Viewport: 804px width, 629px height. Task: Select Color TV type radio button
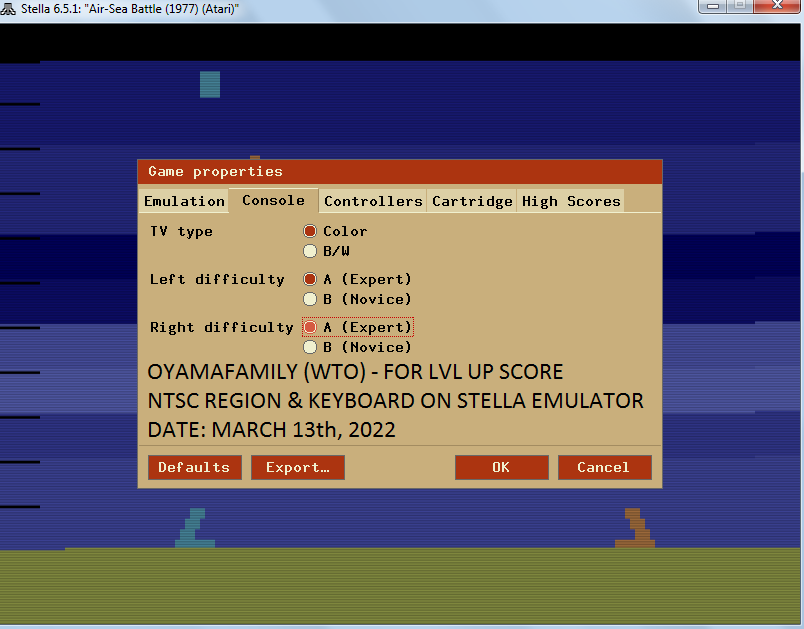310,231
